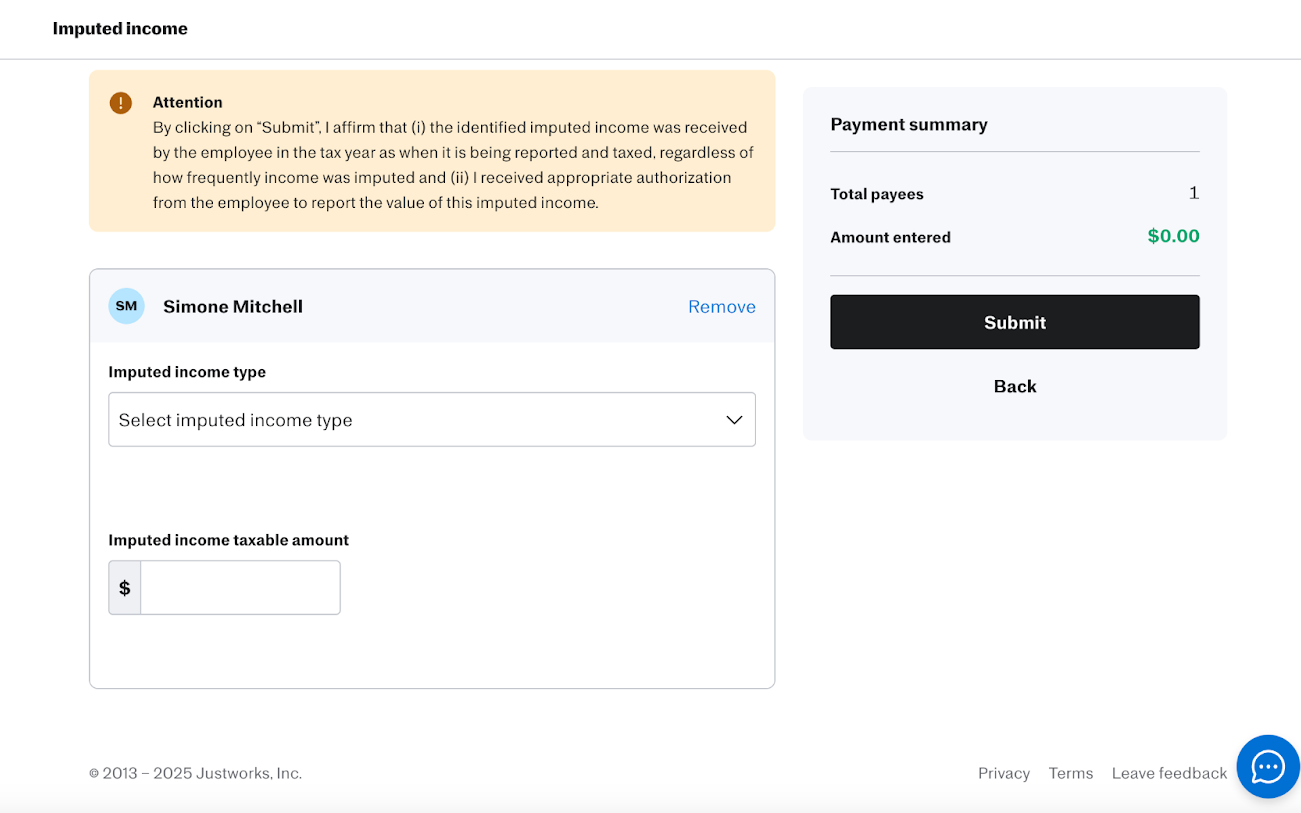
Task: Click the Simone Mitchell employee name
Action: (233, 307)
